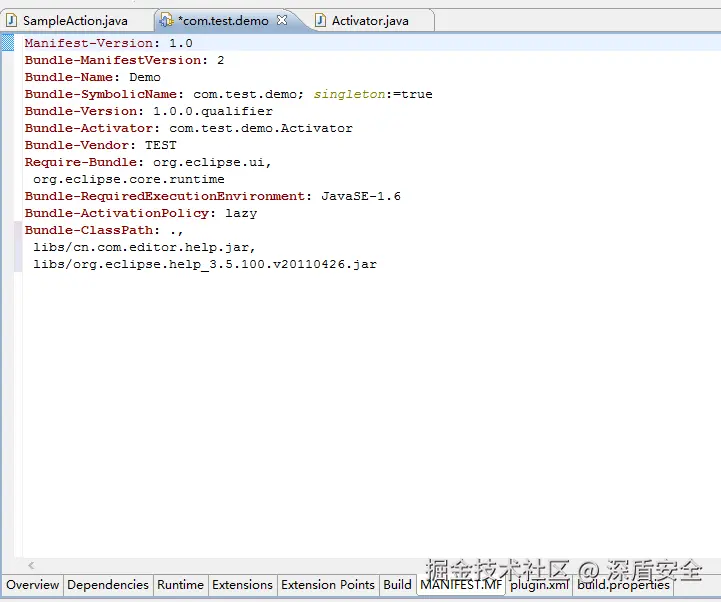
Task: Click the Bundle-ClassPath header
Action: tap(89, 230)
